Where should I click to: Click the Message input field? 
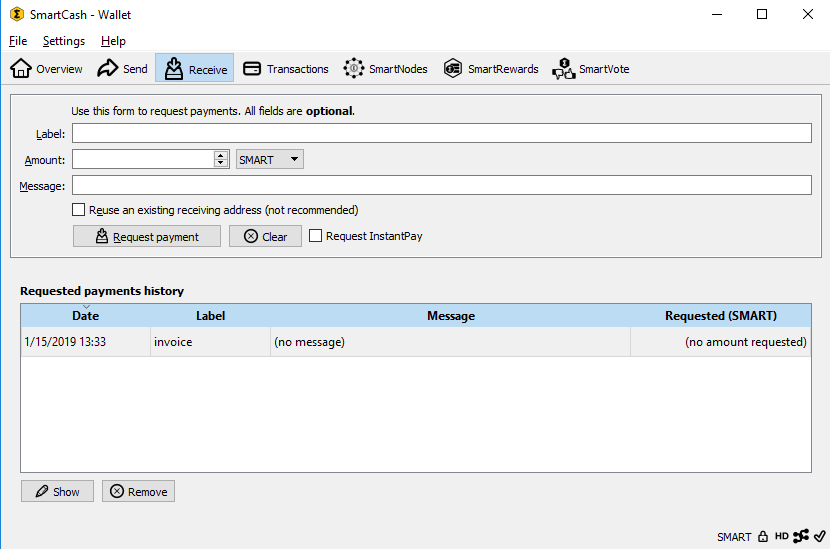(x=441, y=185)
